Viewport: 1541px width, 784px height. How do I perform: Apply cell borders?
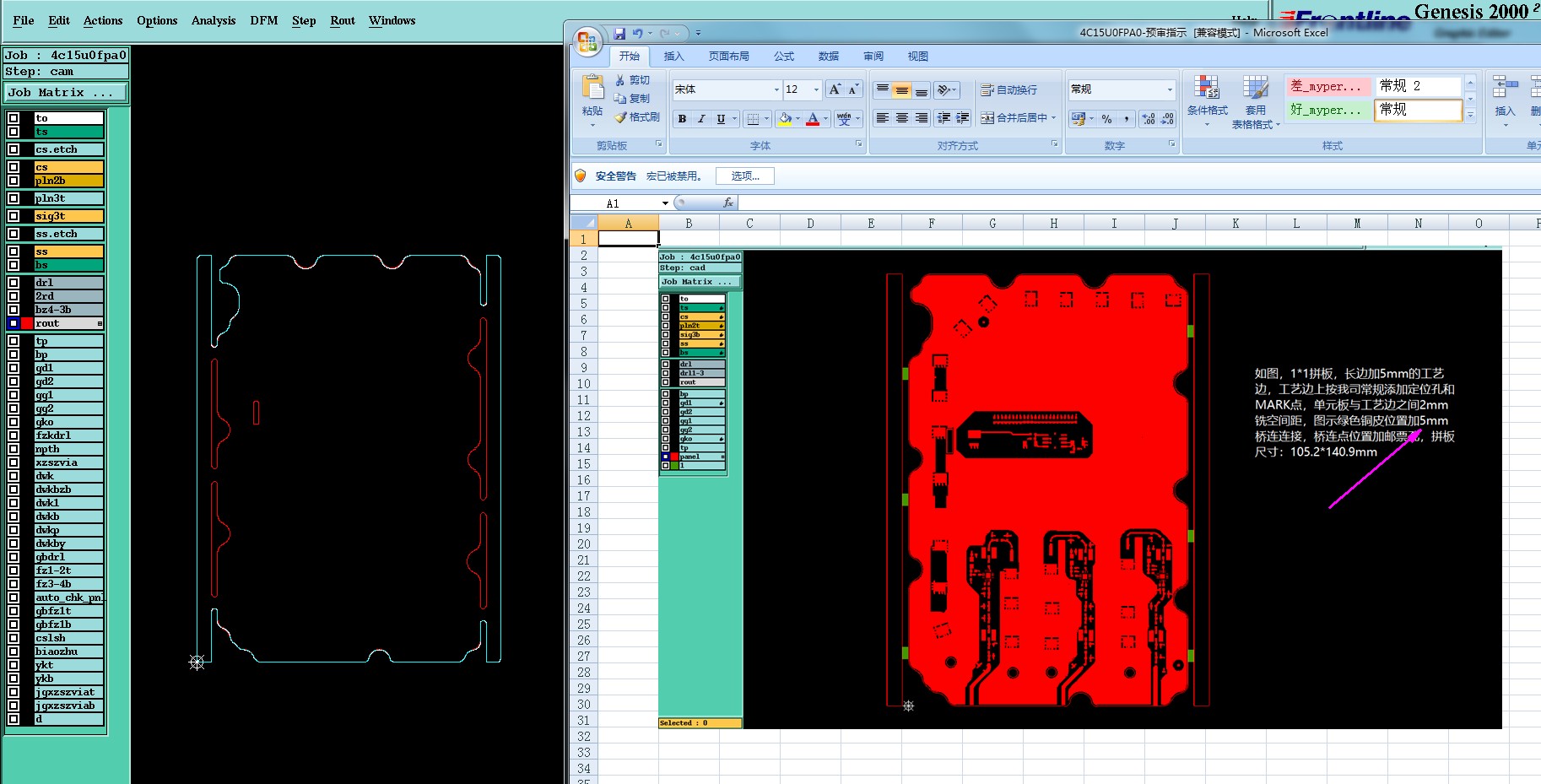pyautogui.click(x=754, y=119)
